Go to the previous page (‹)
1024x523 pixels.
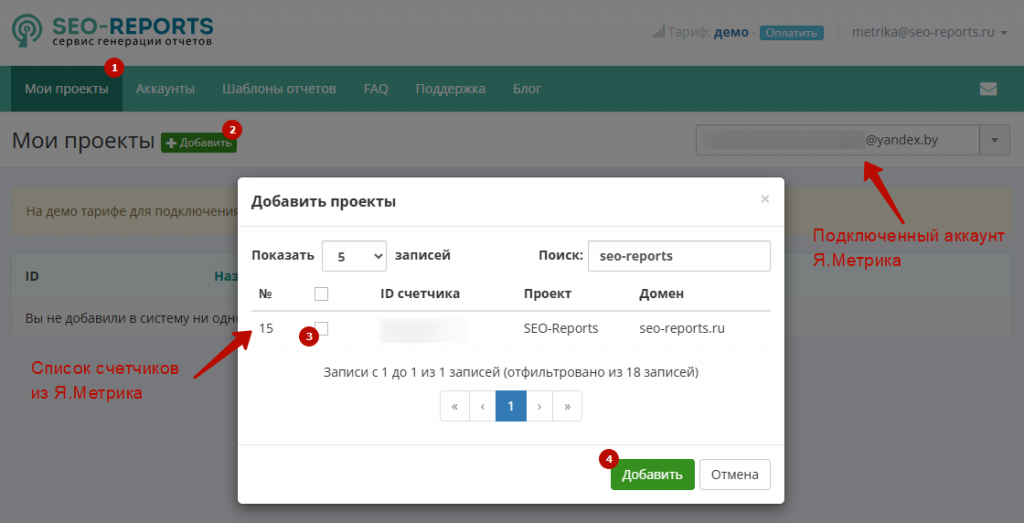click(483, 406)
